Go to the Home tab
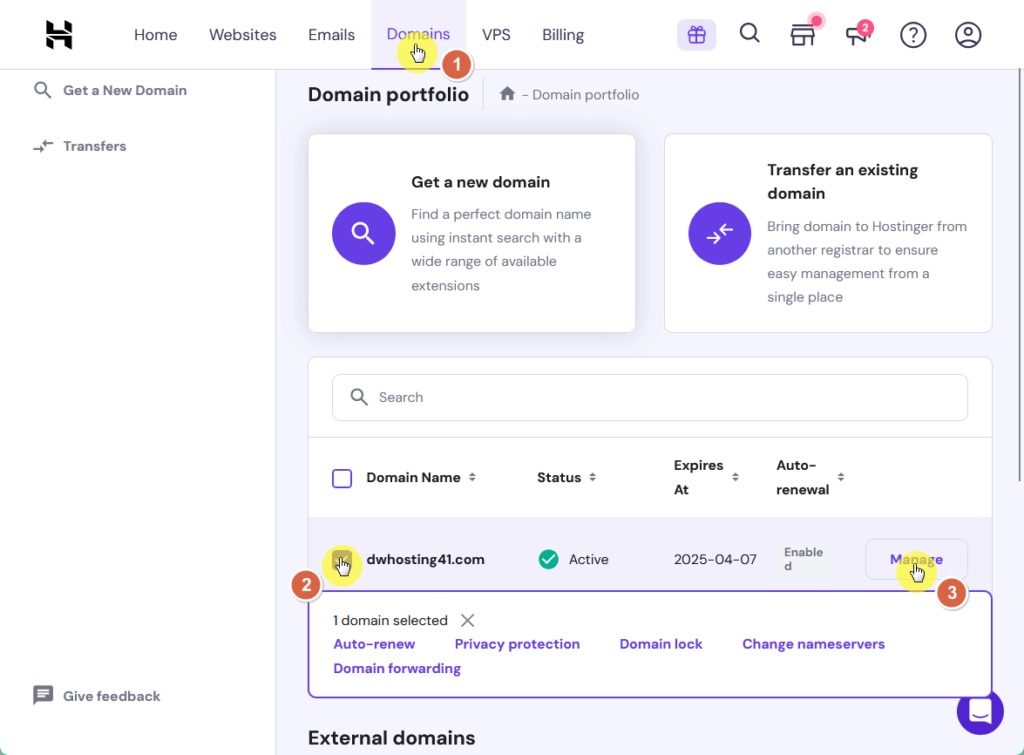Screen dimensions: 1024x755 coord(155,35)
